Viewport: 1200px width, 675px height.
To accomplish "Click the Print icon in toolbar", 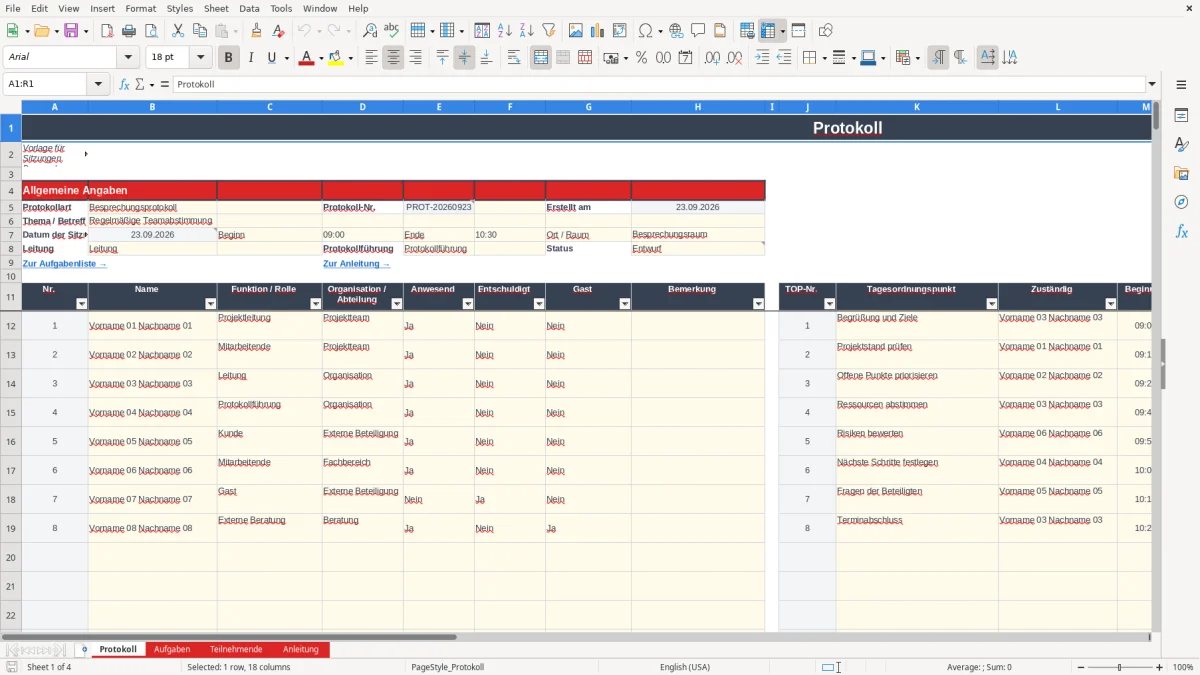I will [x=129, y=31].
